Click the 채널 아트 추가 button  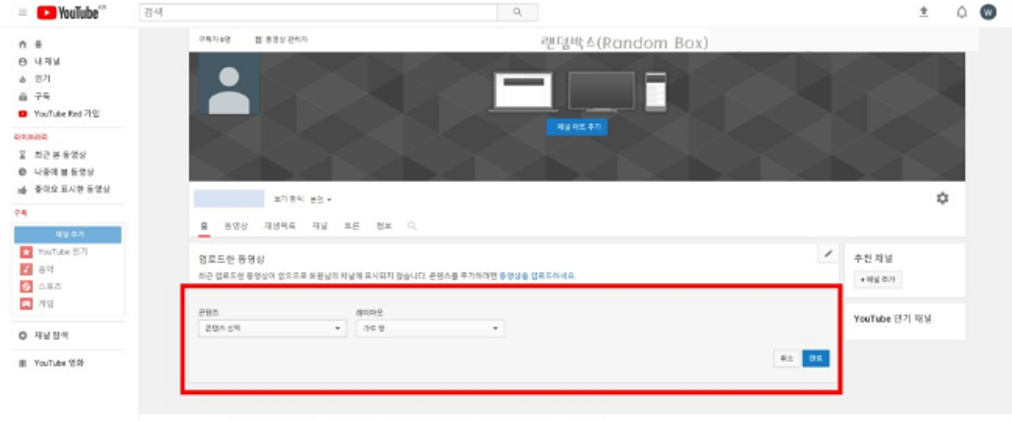[577, 127]
